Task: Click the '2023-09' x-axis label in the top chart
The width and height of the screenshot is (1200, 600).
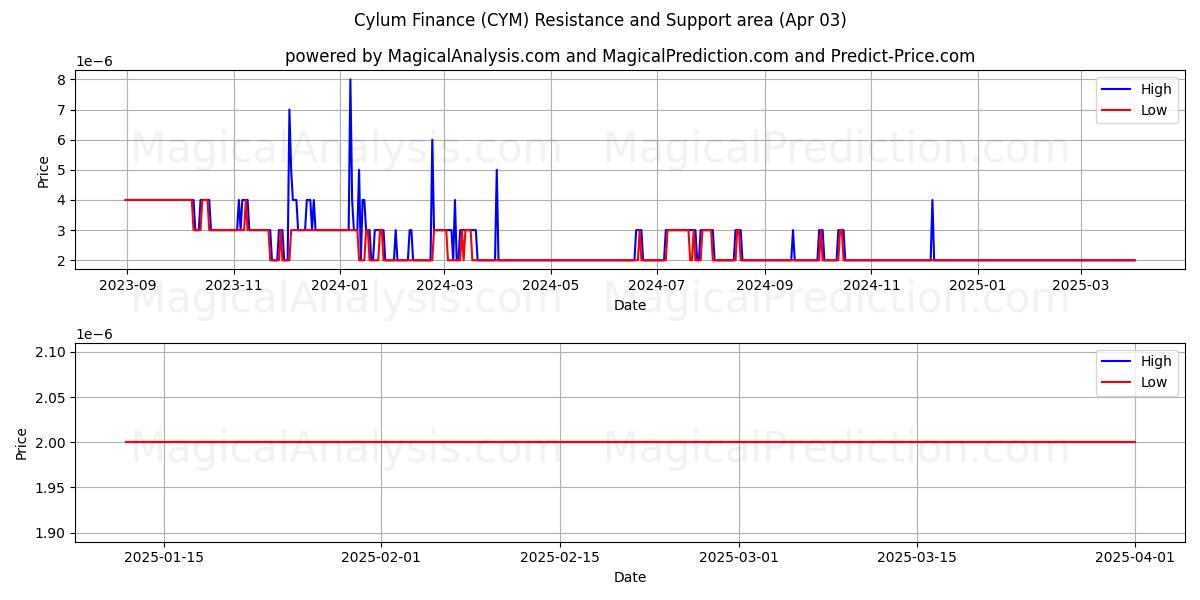Action: [x=127, y=286]
